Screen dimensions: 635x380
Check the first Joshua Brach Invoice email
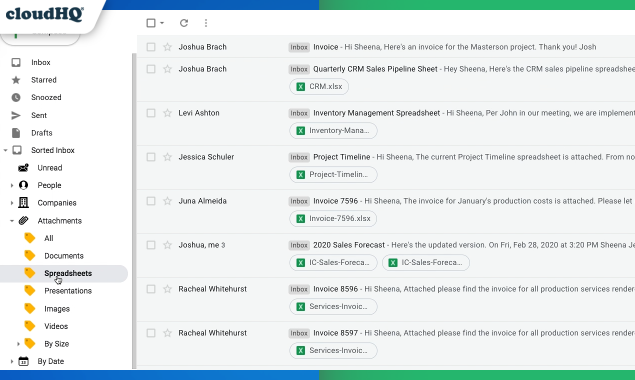click(151, 47)
